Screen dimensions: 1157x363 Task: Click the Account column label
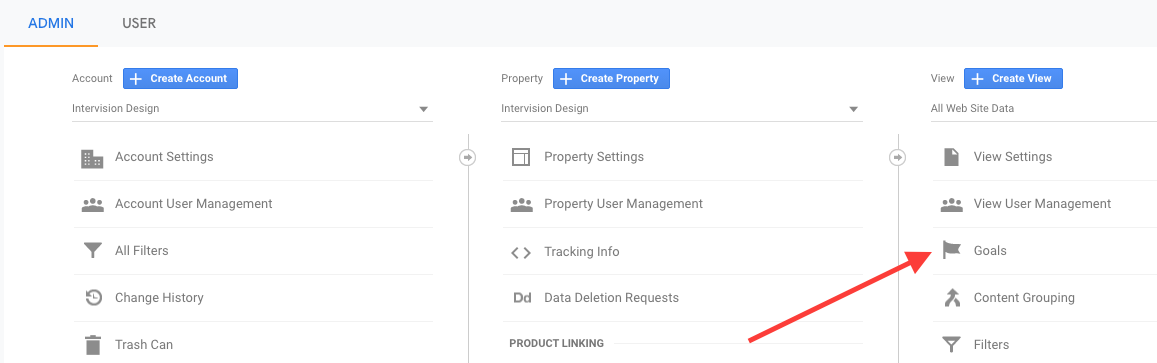coord(92,78)
